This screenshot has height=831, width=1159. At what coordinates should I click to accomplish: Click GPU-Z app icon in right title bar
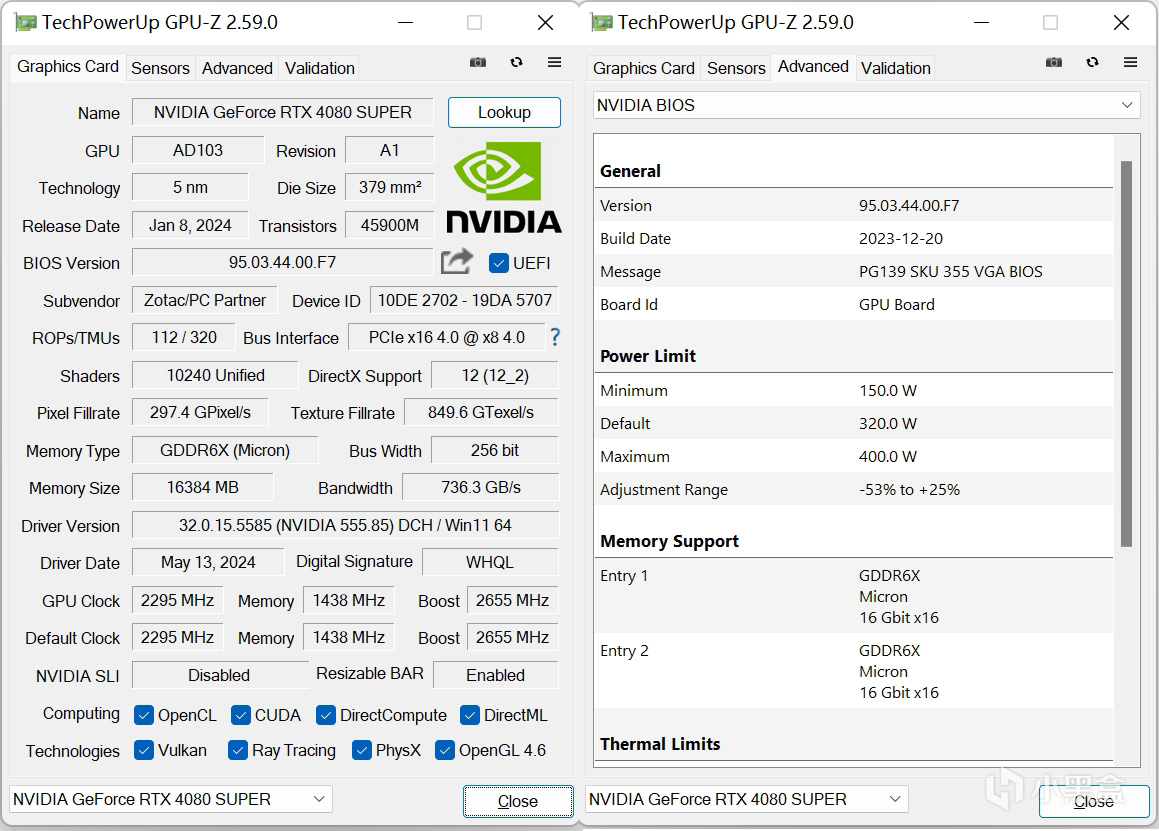coord(601,23)
